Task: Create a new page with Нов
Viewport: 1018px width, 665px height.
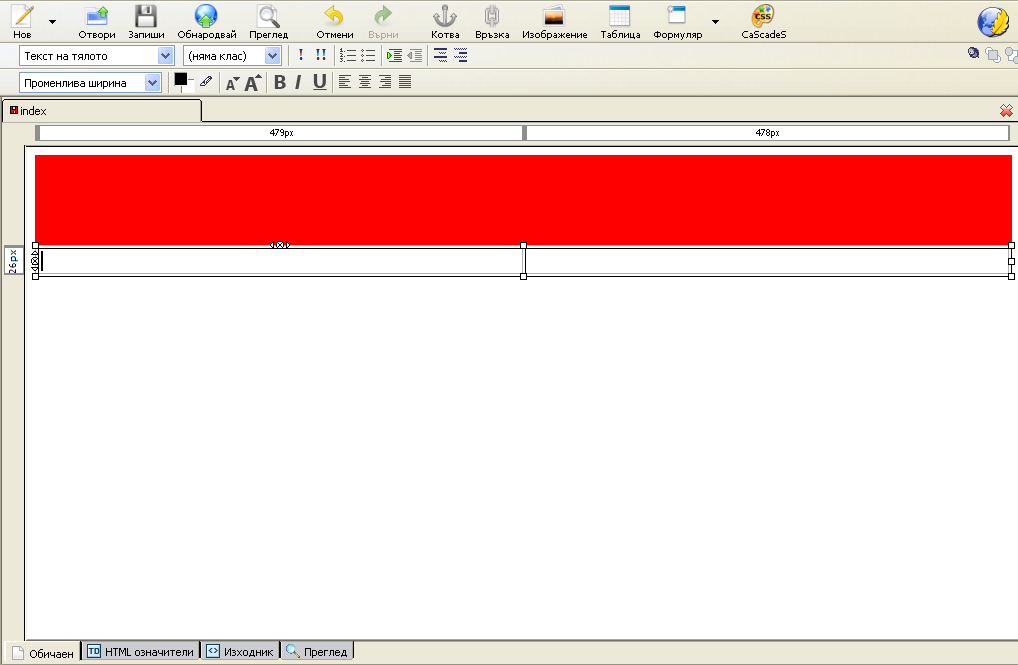Action: [x=22, y=21]
